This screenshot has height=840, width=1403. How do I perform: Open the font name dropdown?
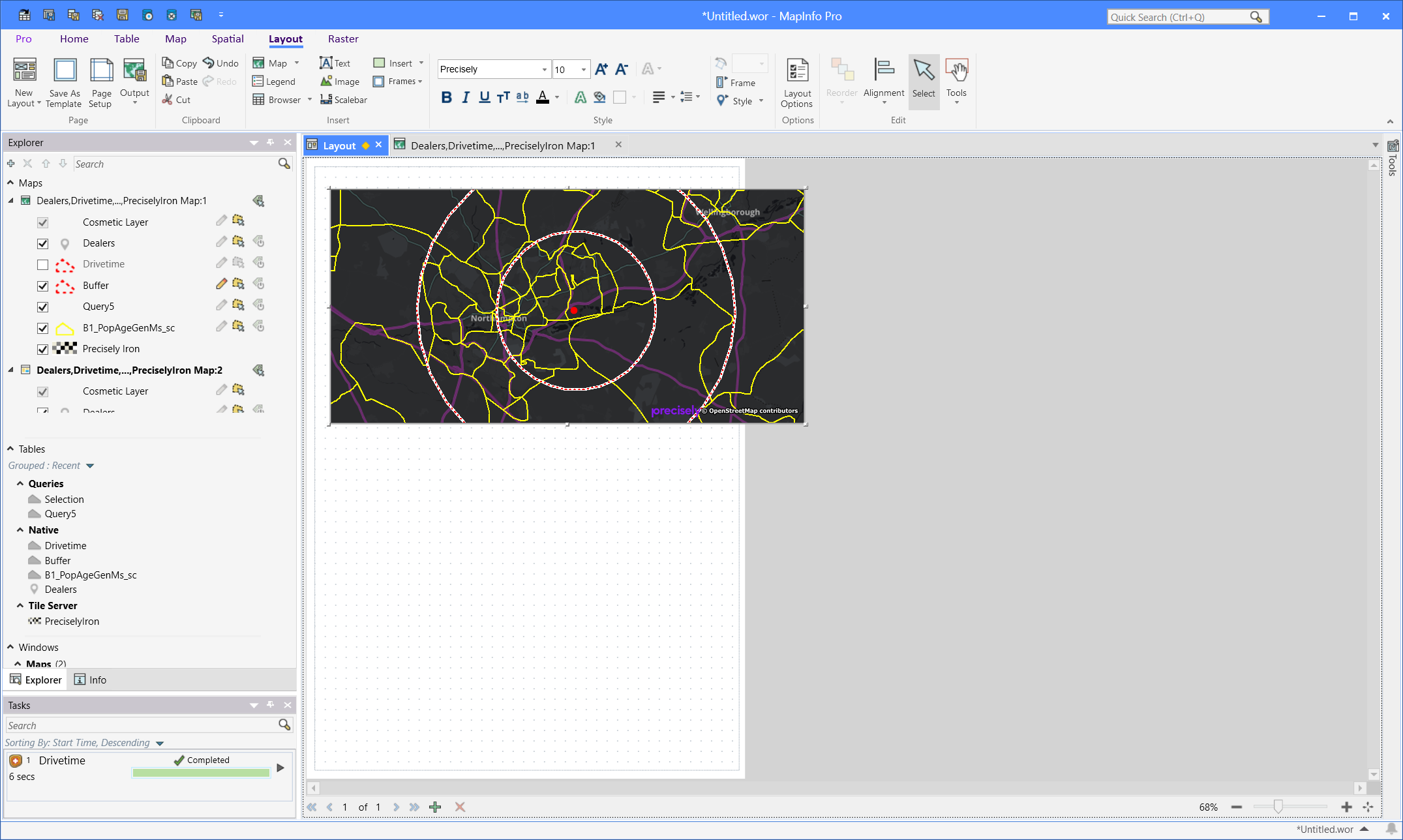pos(544,70)
